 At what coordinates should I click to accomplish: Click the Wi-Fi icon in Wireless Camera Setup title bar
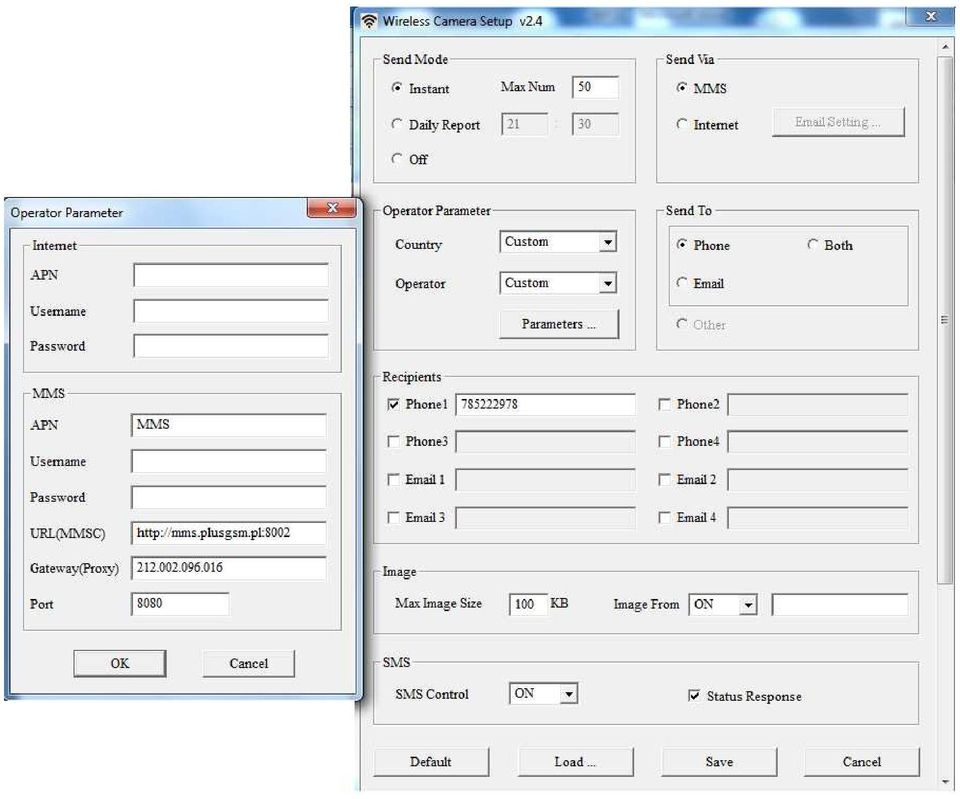(x=369, y=21)
